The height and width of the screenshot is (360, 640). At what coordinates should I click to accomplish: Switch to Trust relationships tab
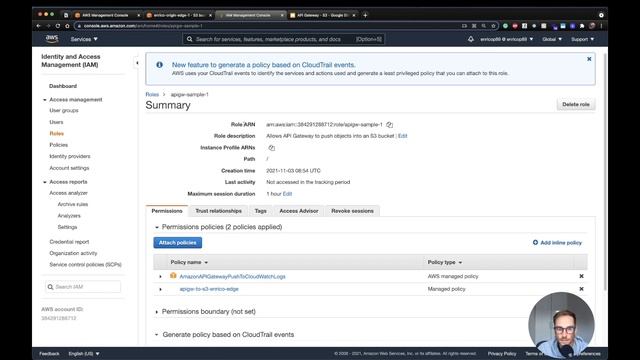(218, 211)
